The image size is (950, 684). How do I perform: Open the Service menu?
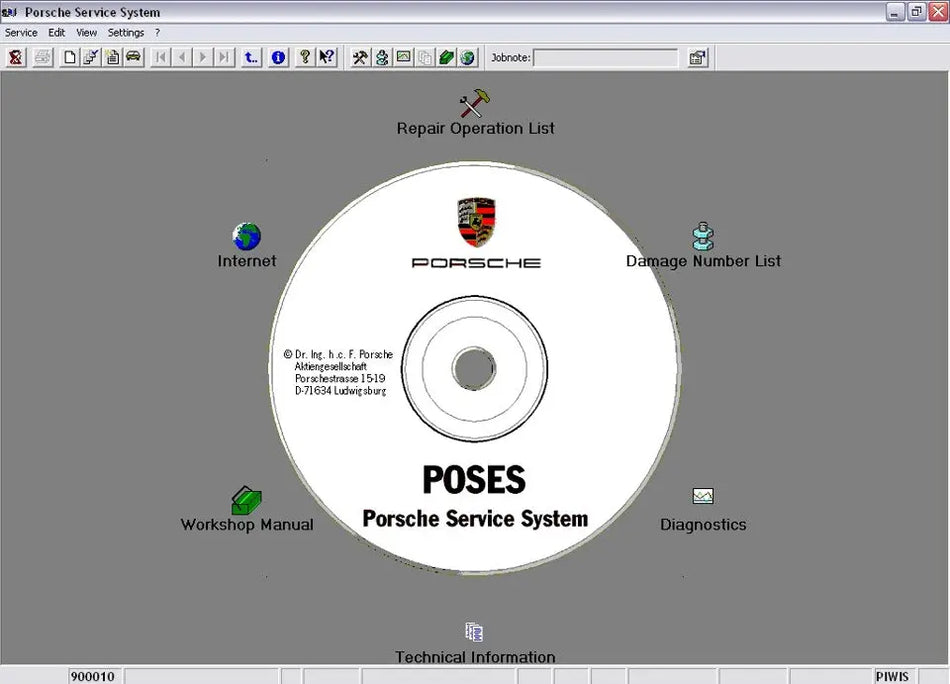(20, 32)
